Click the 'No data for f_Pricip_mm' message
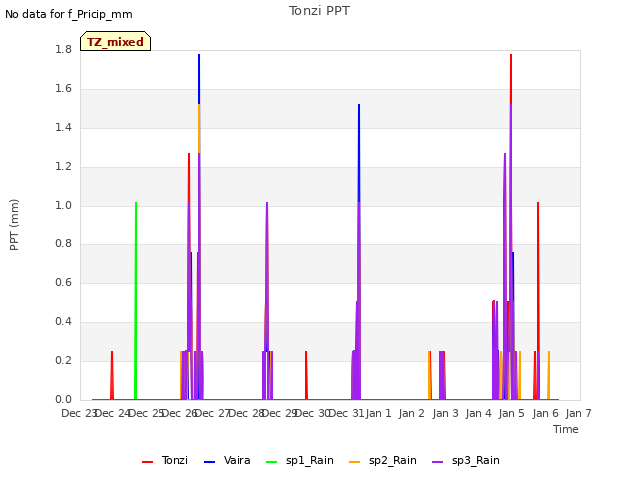This screenshot has width=640, height=480. (x=69, y=14)
